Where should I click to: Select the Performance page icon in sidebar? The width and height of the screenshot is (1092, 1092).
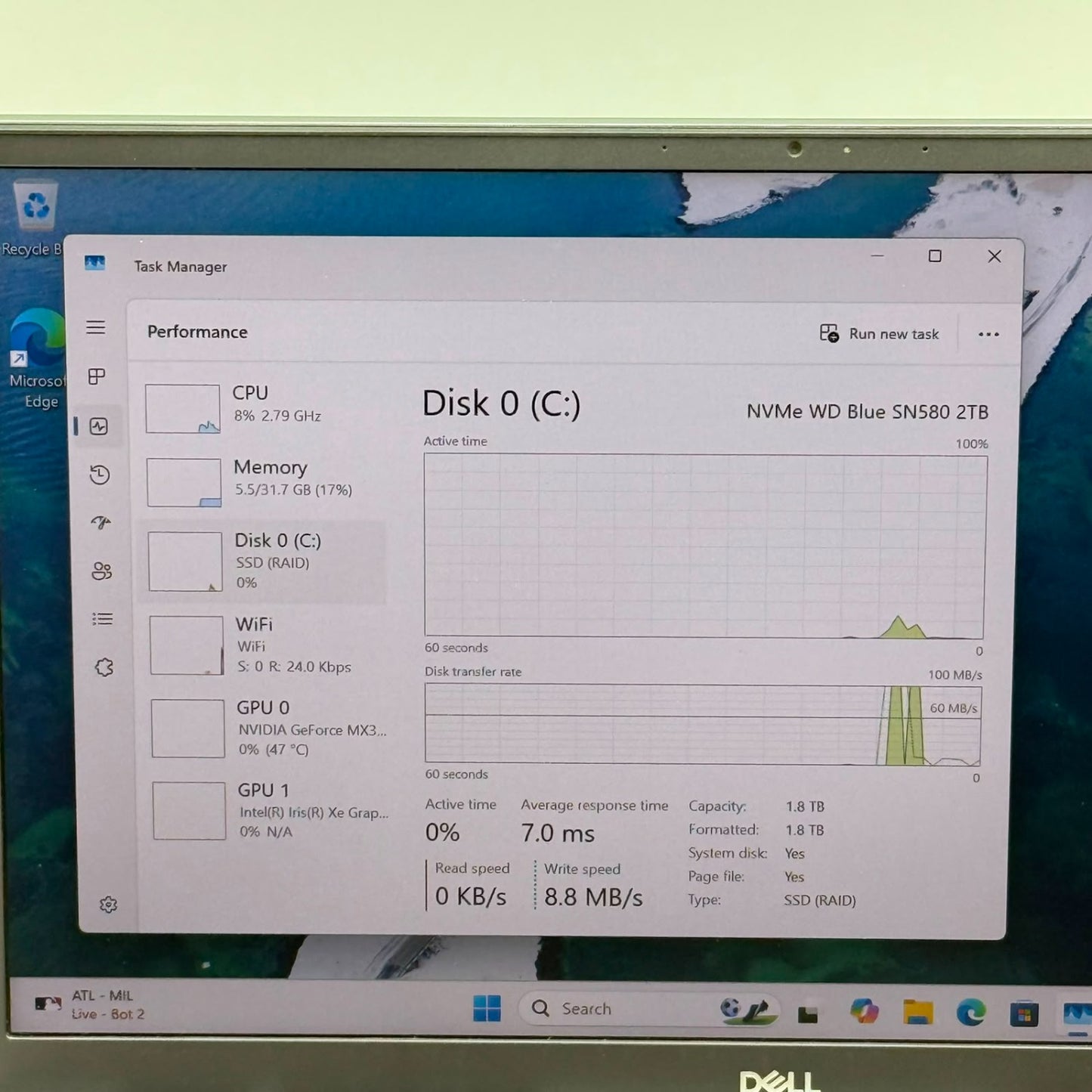(x=99, y=426)
